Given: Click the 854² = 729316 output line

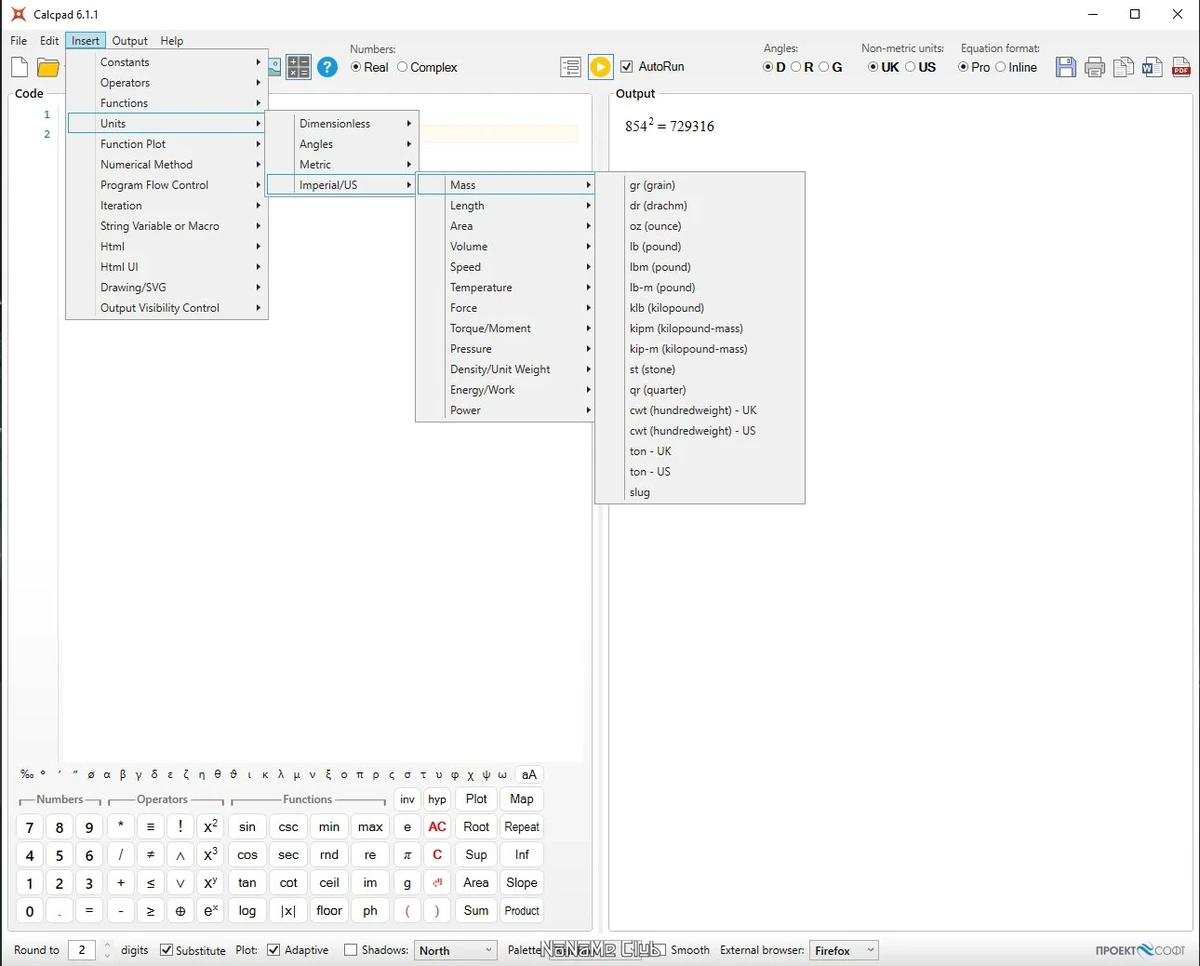Looking at the screenshot, I should tap(669, 126).
